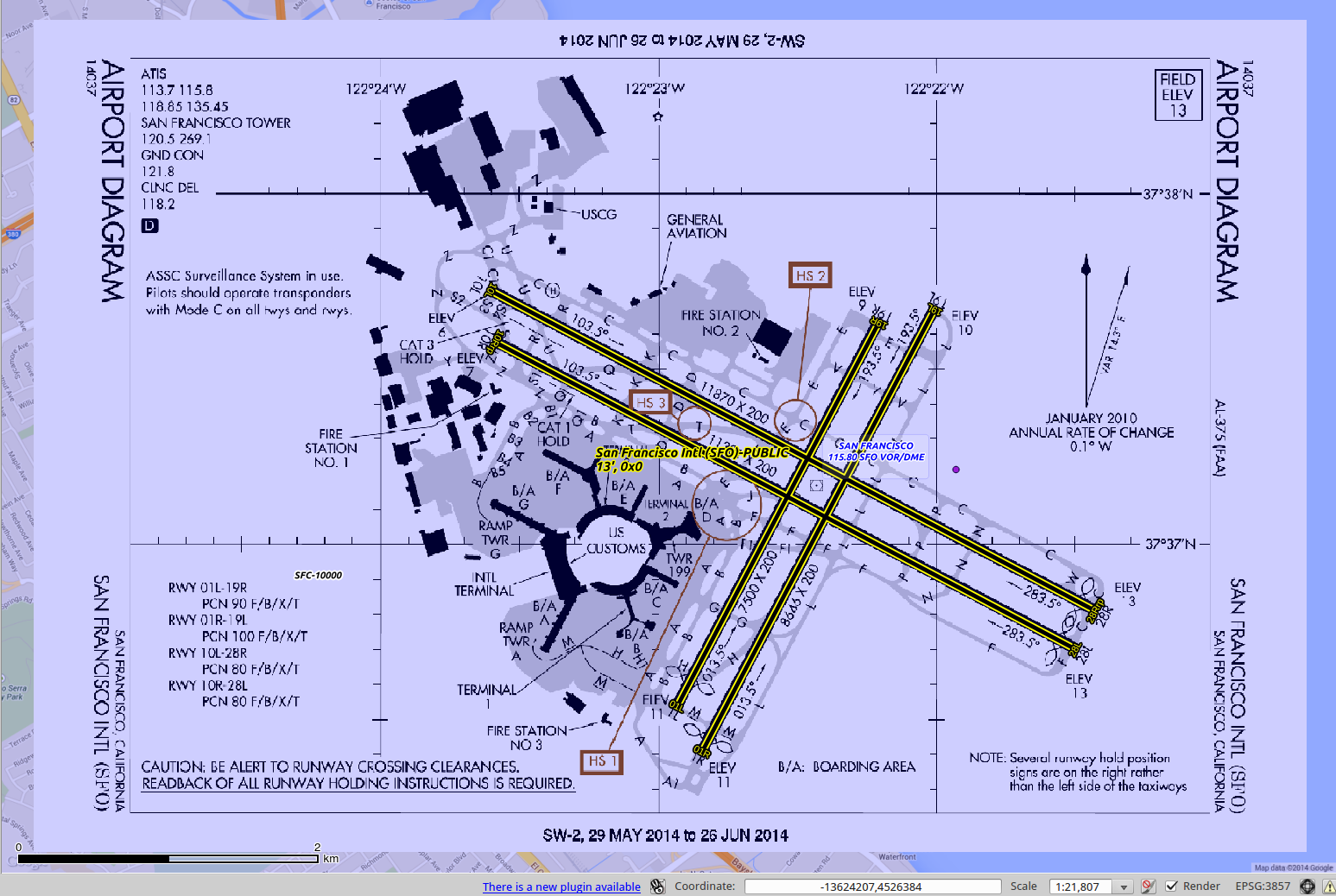The image size is (1336, 896).
Task: Open CRS status globe icon
Action: tap(1308, 887)
